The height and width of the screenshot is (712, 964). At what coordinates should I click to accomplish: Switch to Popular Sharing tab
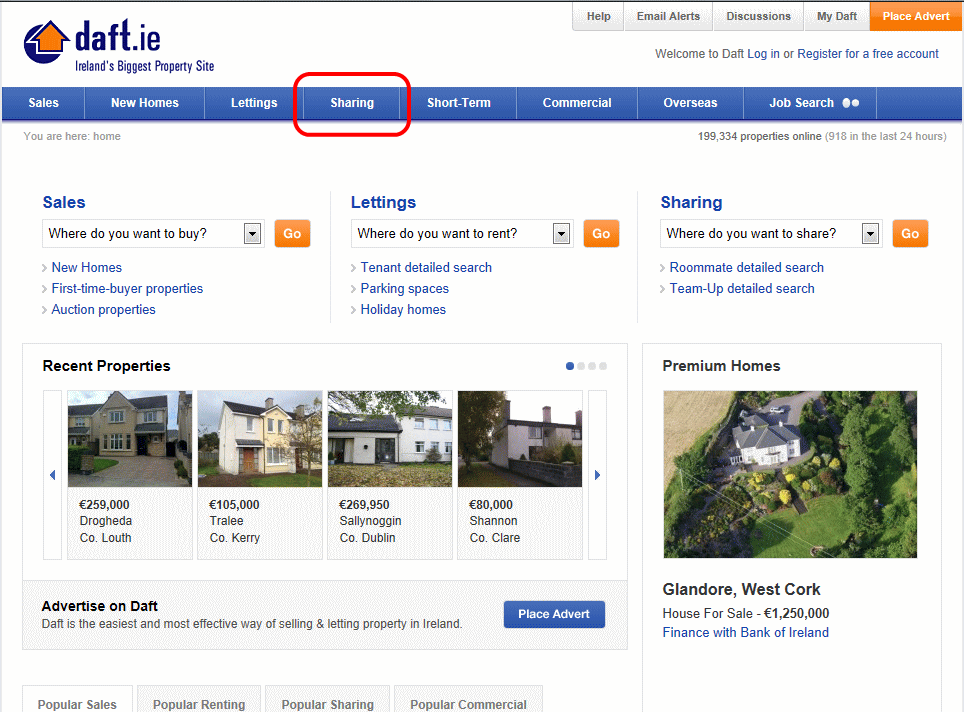pyautogui.click(x=328, y=700)
